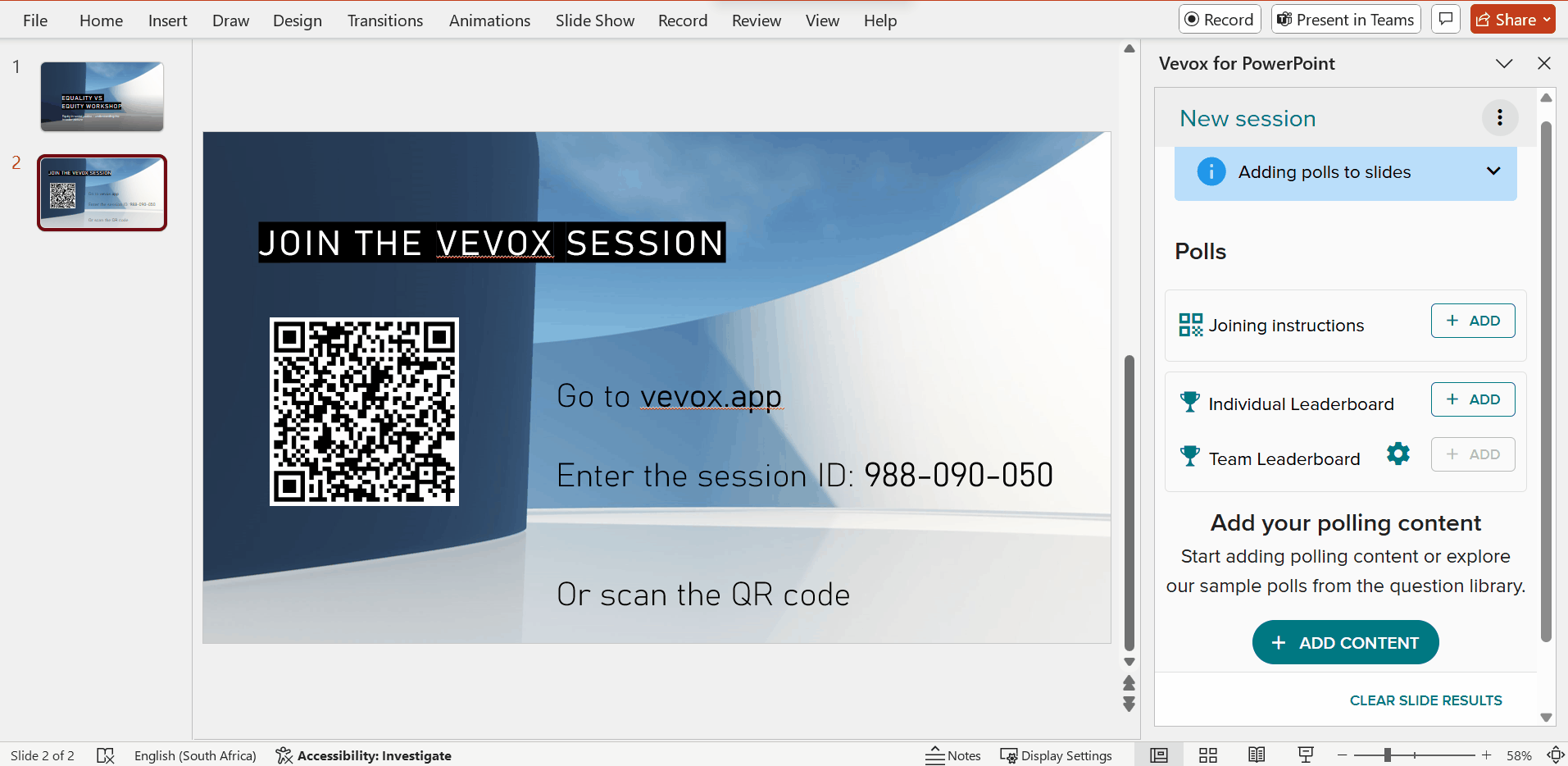Image resolution: width=1568 pixels, height=766 pixels.
Task: Open Team Leaderboard settings gear
Action: pos(1398,454)
